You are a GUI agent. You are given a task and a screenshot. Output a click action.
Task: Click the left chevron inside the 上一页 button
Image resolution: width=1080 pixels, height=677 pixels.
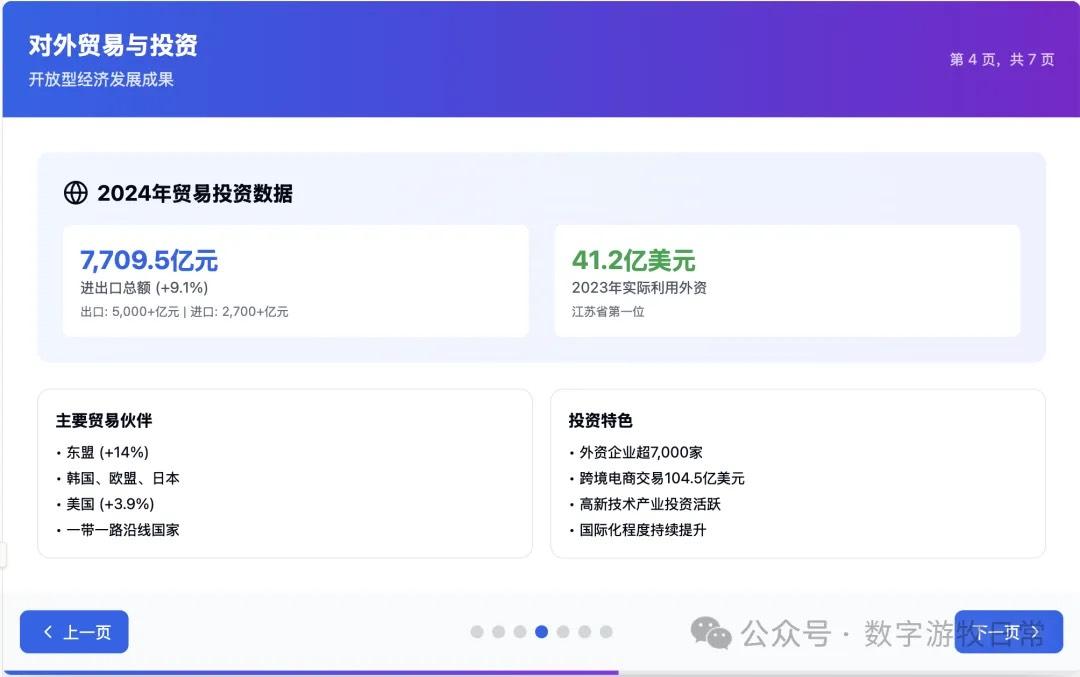coord(48,632)
